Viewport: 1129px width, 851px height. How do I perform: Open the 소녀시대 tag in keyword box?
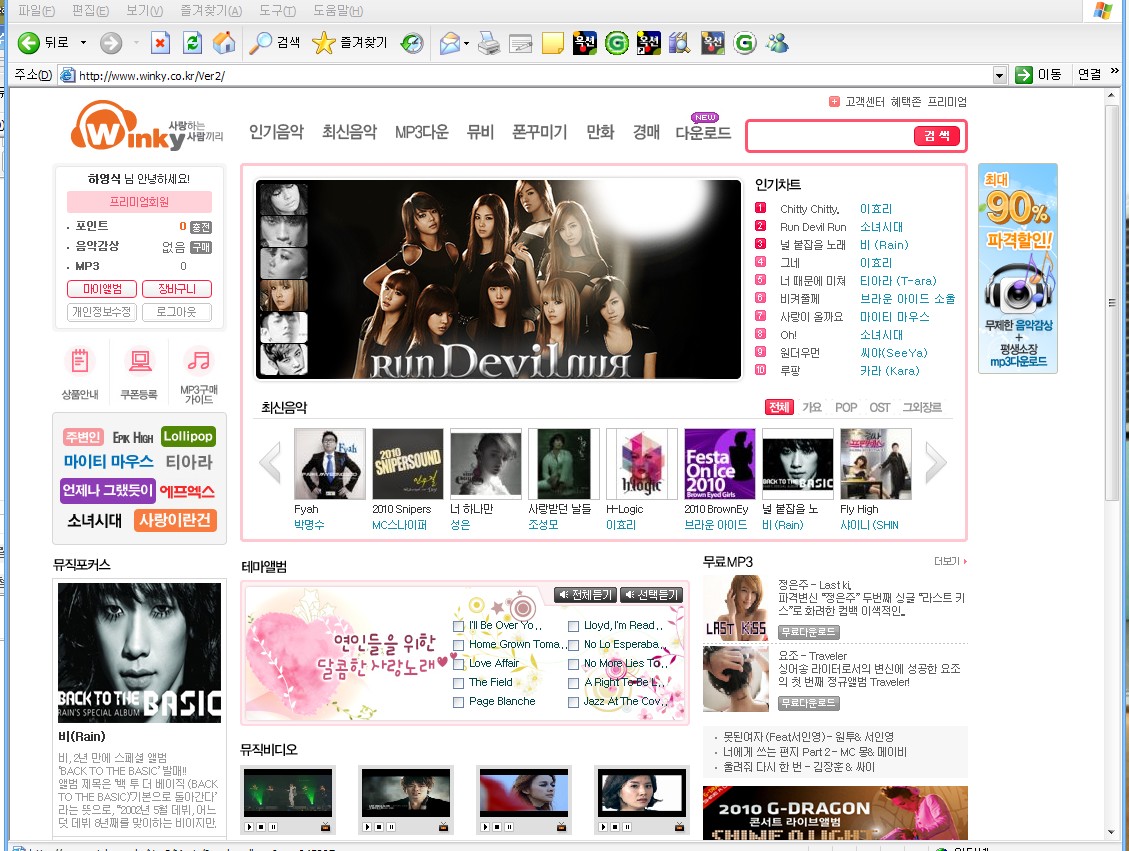click(x=94, y=521)
